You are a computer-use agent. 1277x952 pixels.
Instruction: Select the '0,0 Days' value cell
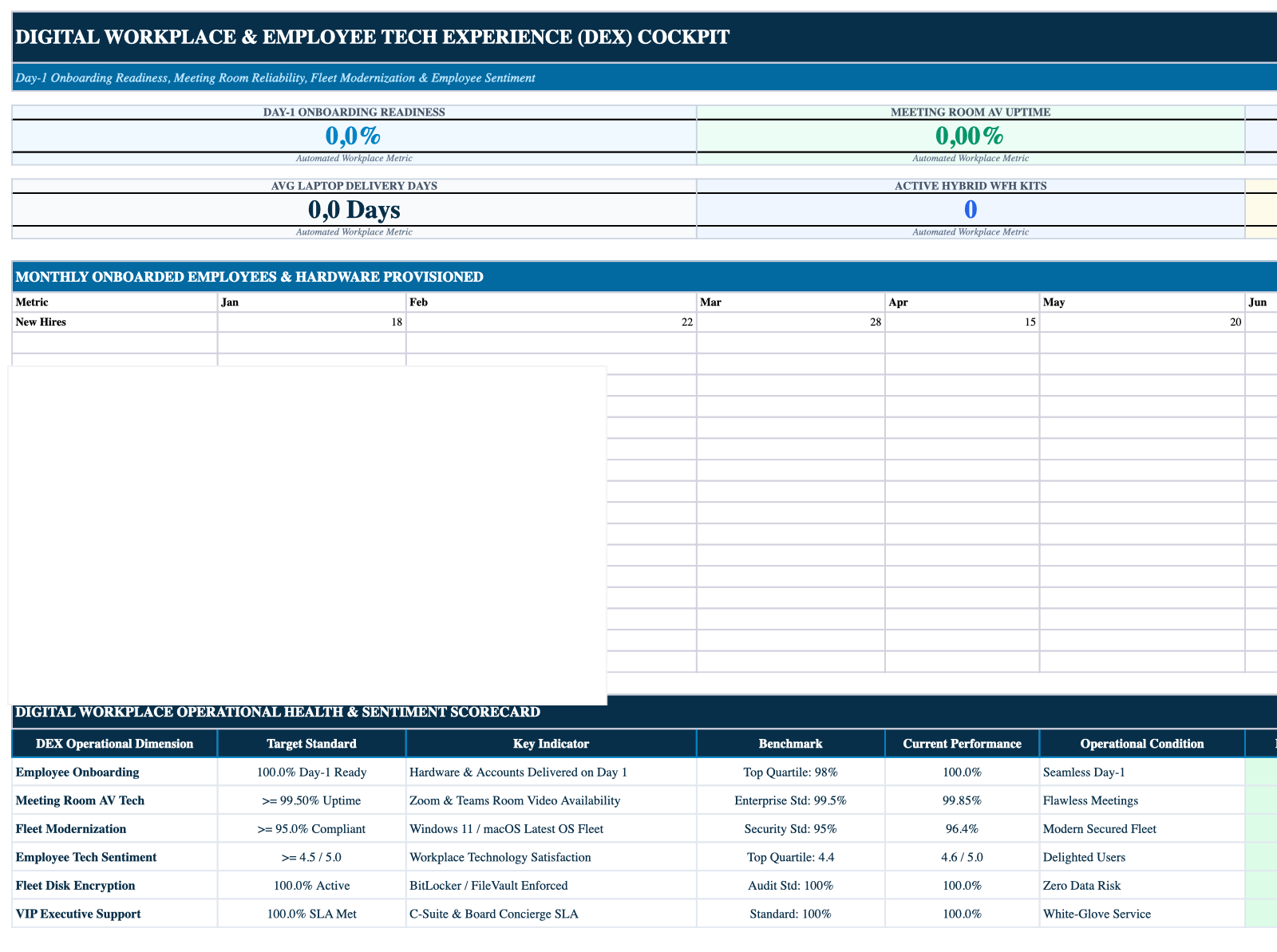pyautogui.click(x=354, y=209)
